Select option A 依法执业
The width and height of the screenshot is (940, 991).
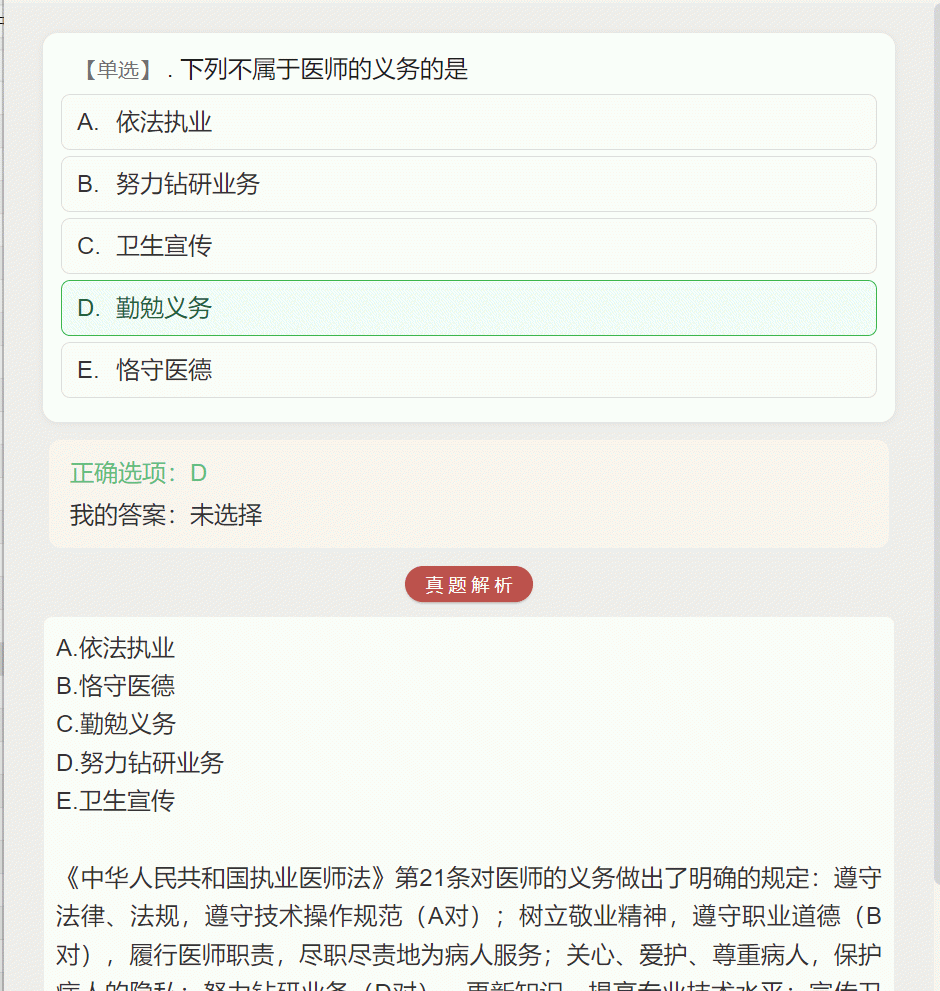[468, 122]
